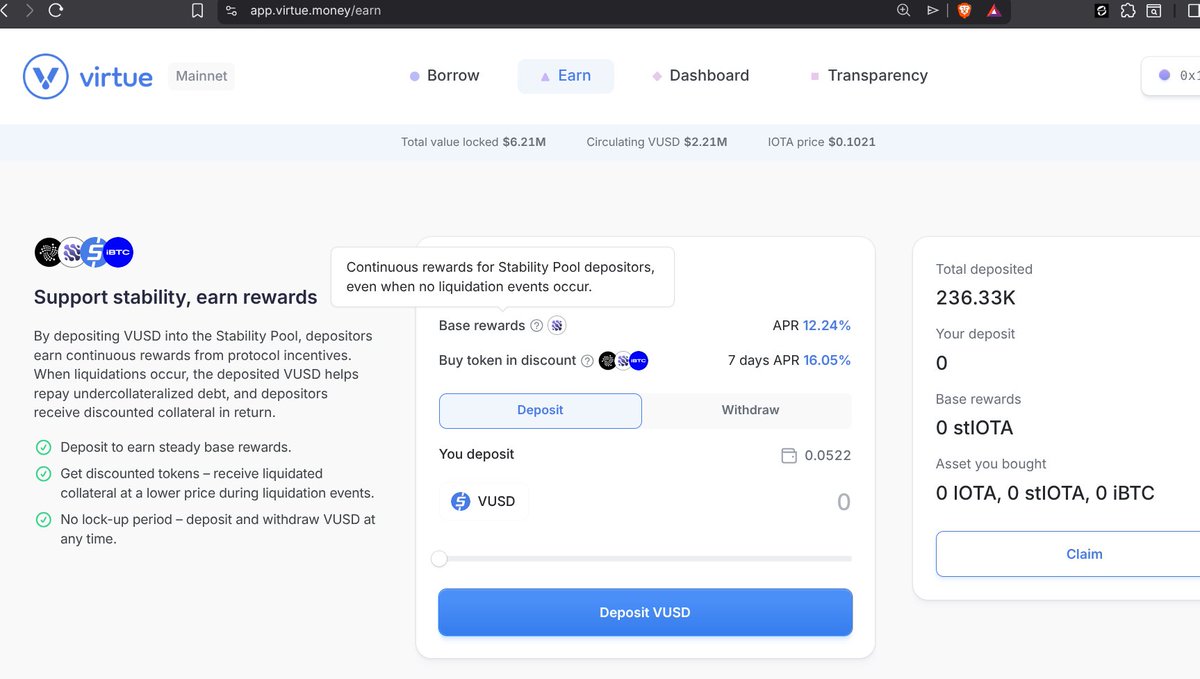Viewport: 1200px width, 679px height.
Task: Click iBTC icon in Buy token row
Action: point(638,360)
